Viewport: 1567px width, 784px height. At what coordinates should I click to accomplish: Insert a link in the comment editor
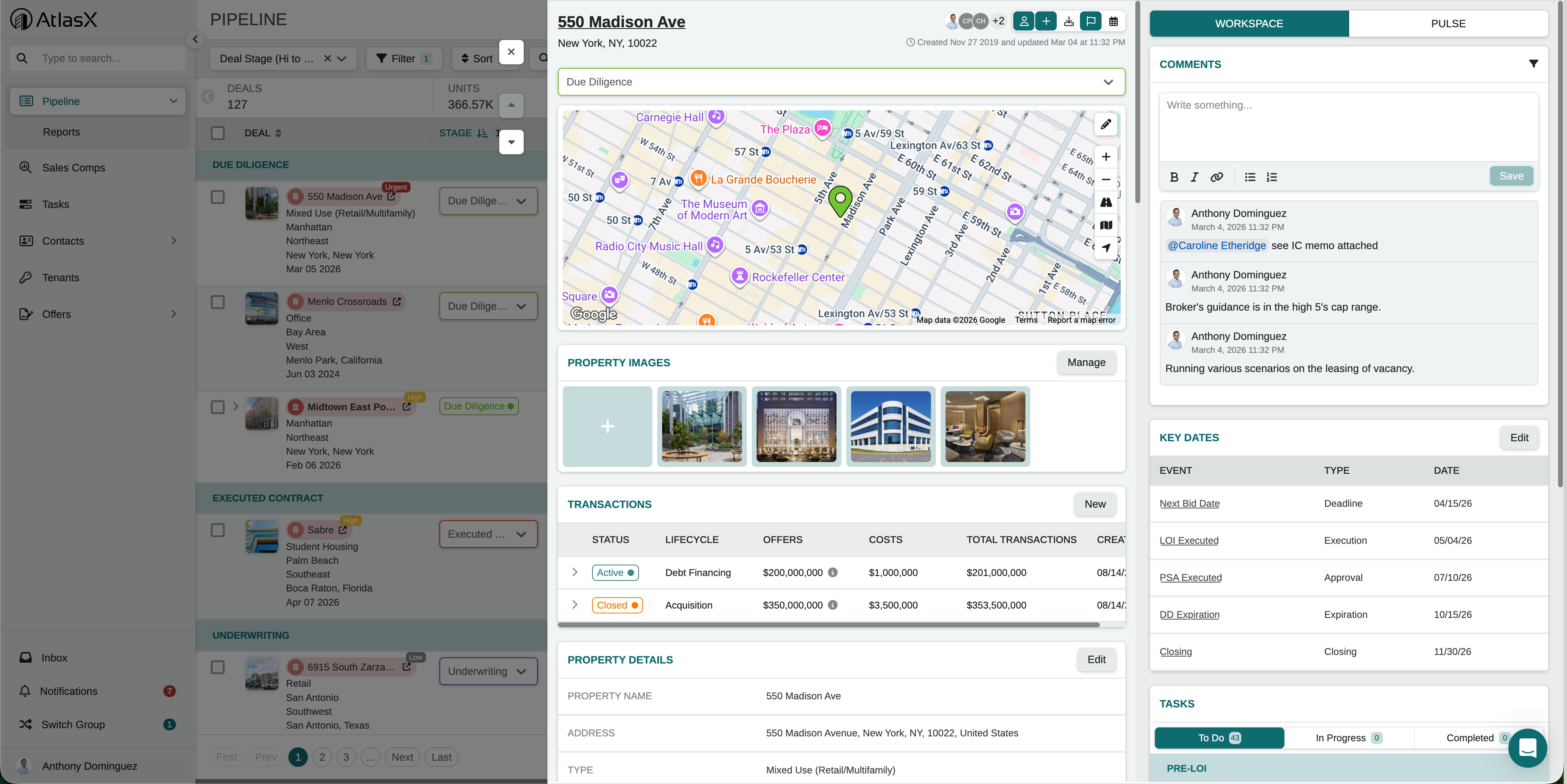pyautogui.click(x=1217, y=177)
